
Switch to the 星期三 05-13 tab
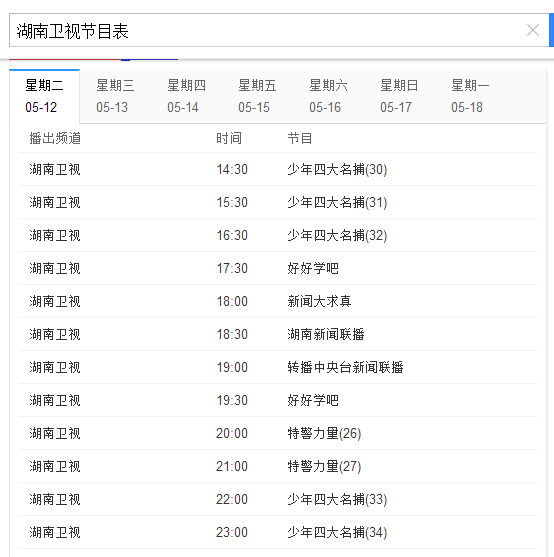(x=115, y=96)
